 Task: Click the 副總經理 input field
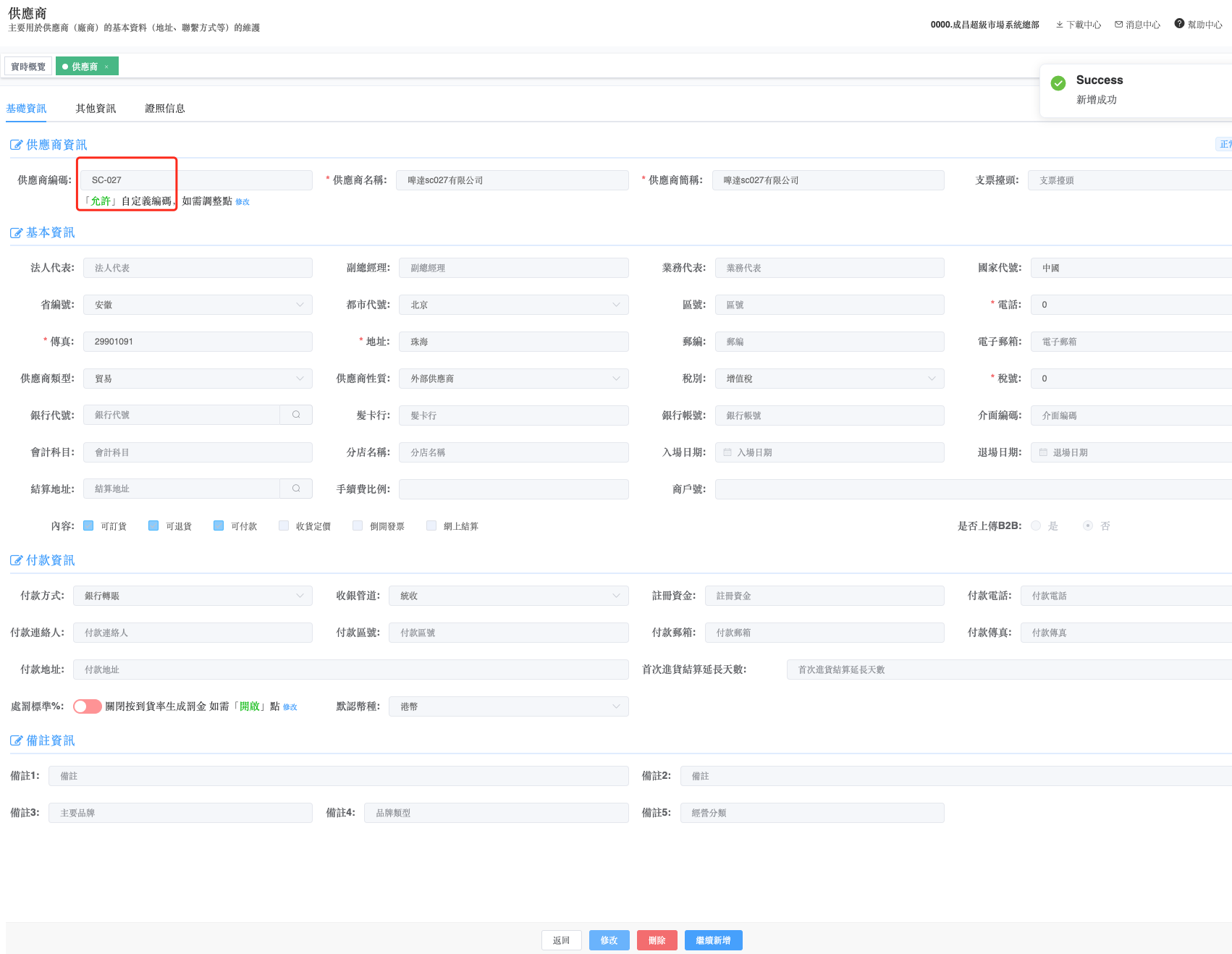[x=514, y=268]
